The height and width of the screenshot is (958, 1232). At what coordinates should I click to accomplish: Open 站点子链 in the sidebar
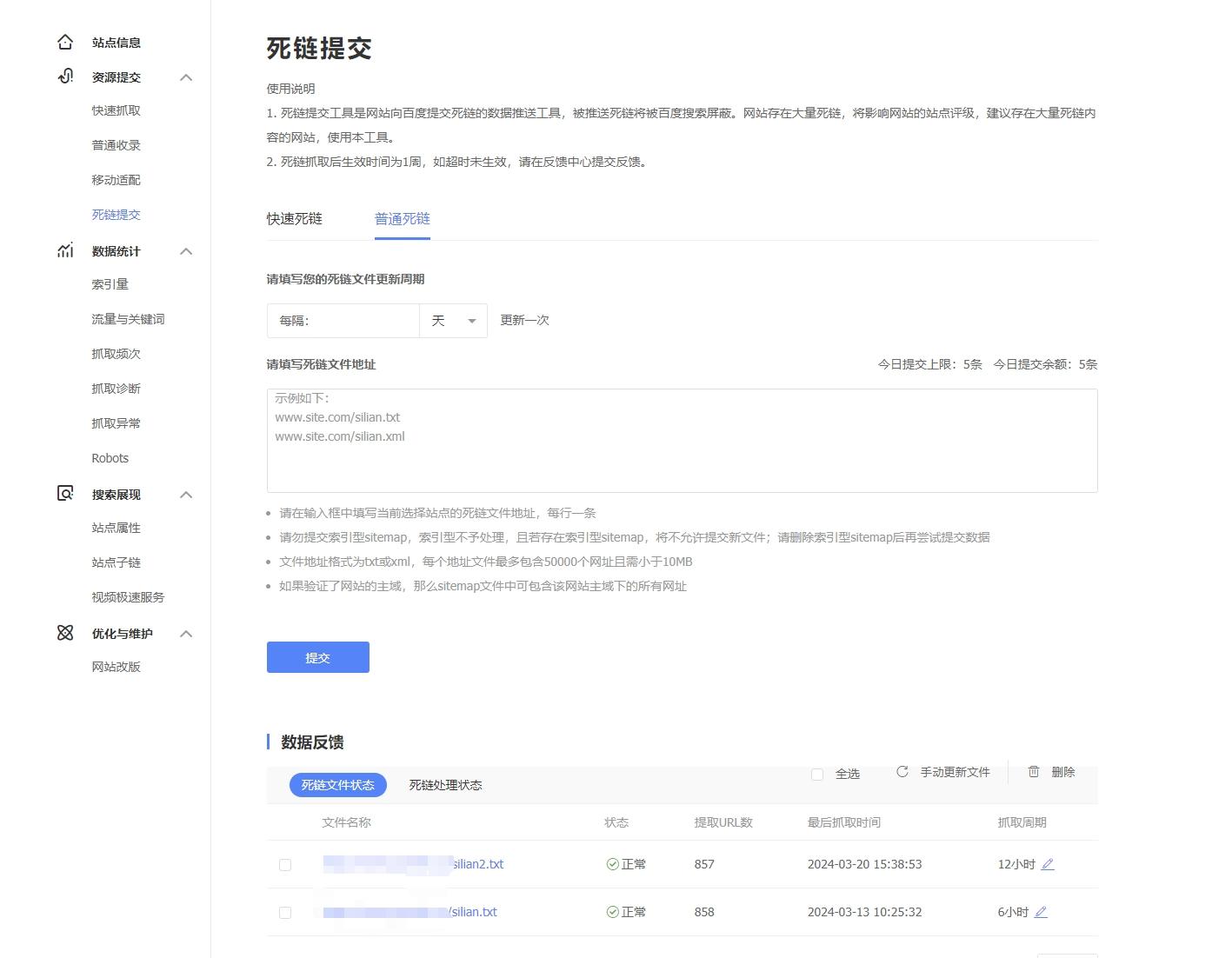117,562
